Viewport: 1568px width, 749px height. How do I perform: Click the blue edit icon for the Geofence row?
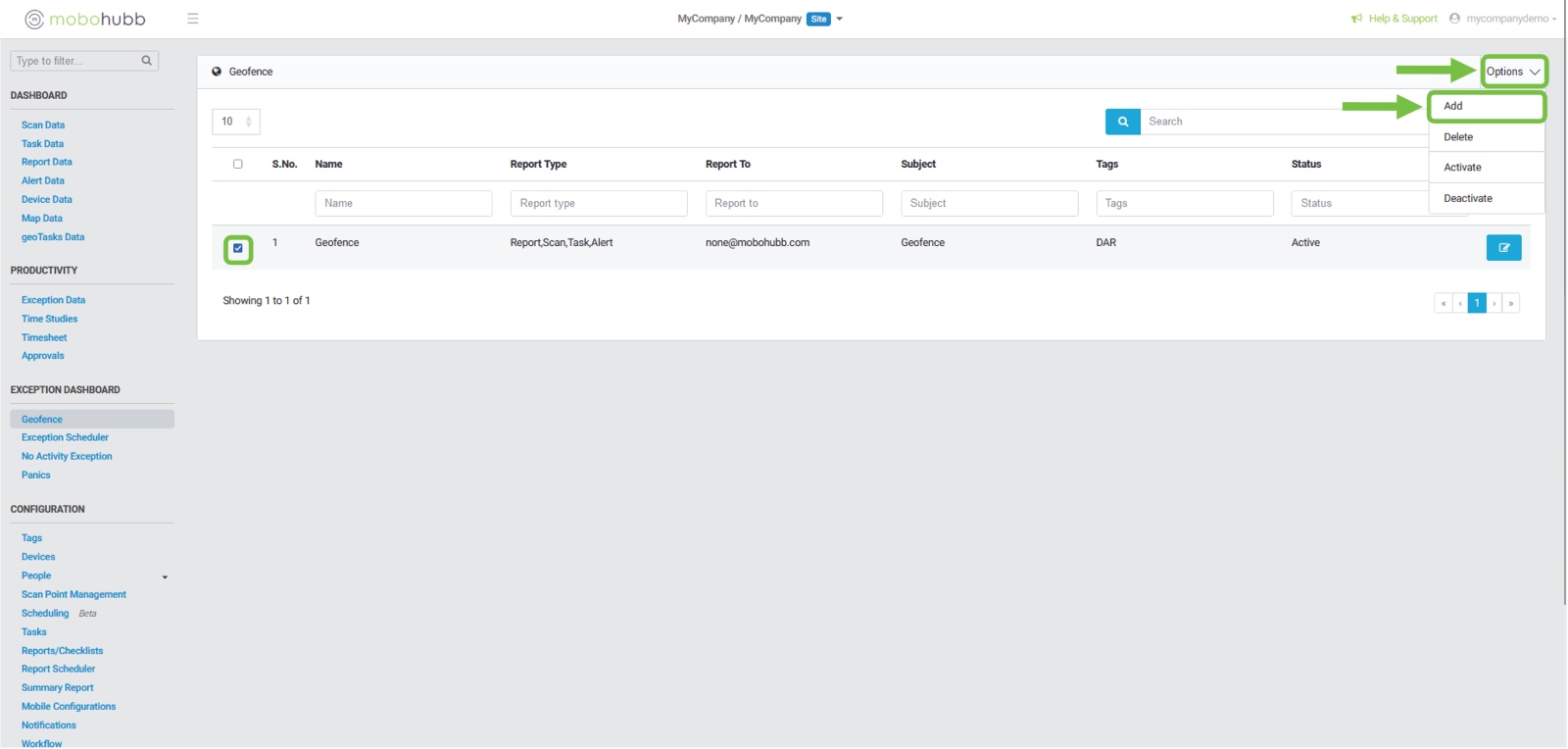[1503, 248]
